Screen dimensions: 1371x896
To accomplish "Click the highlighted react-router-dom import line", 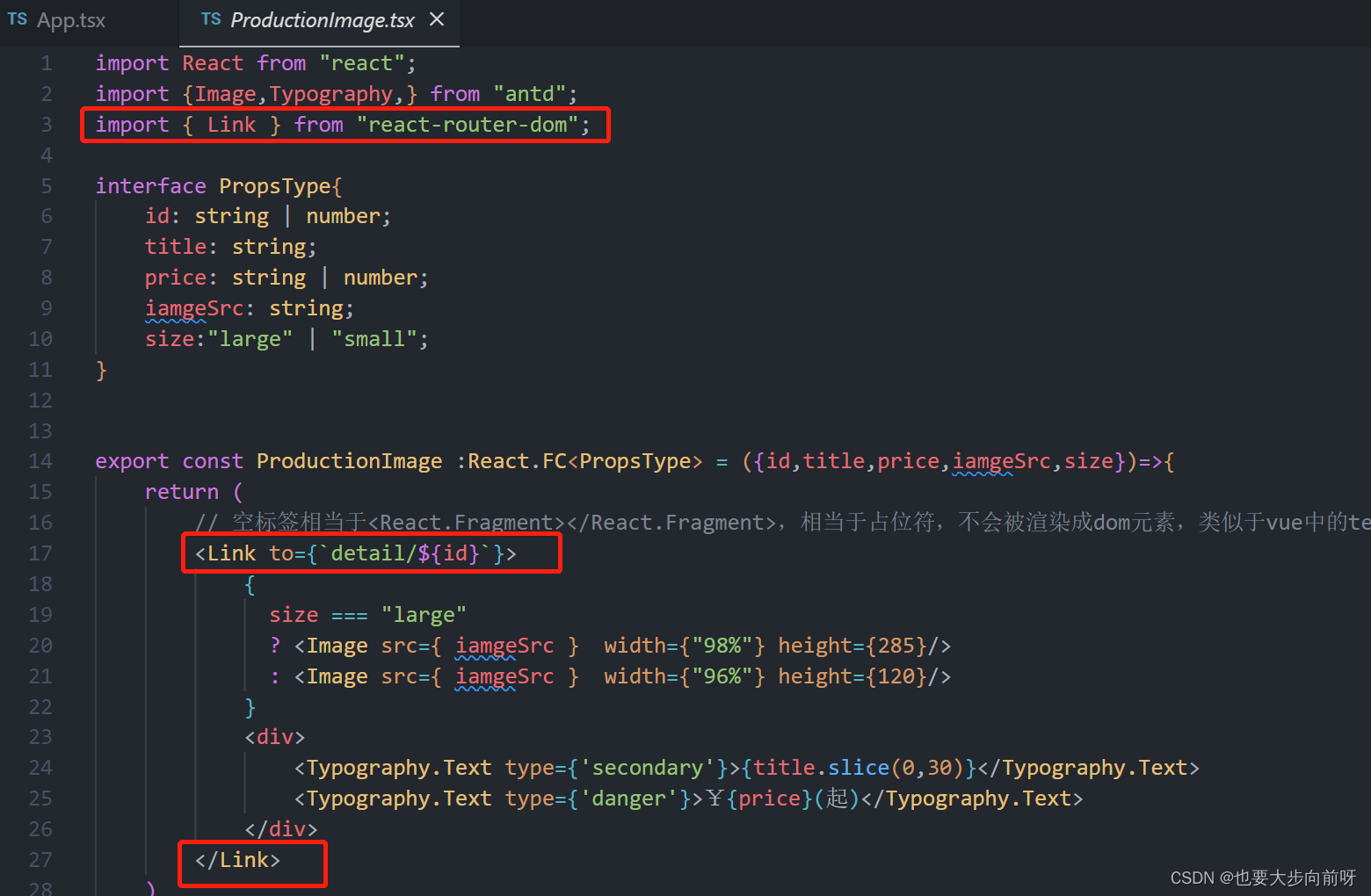I will 343,124.
